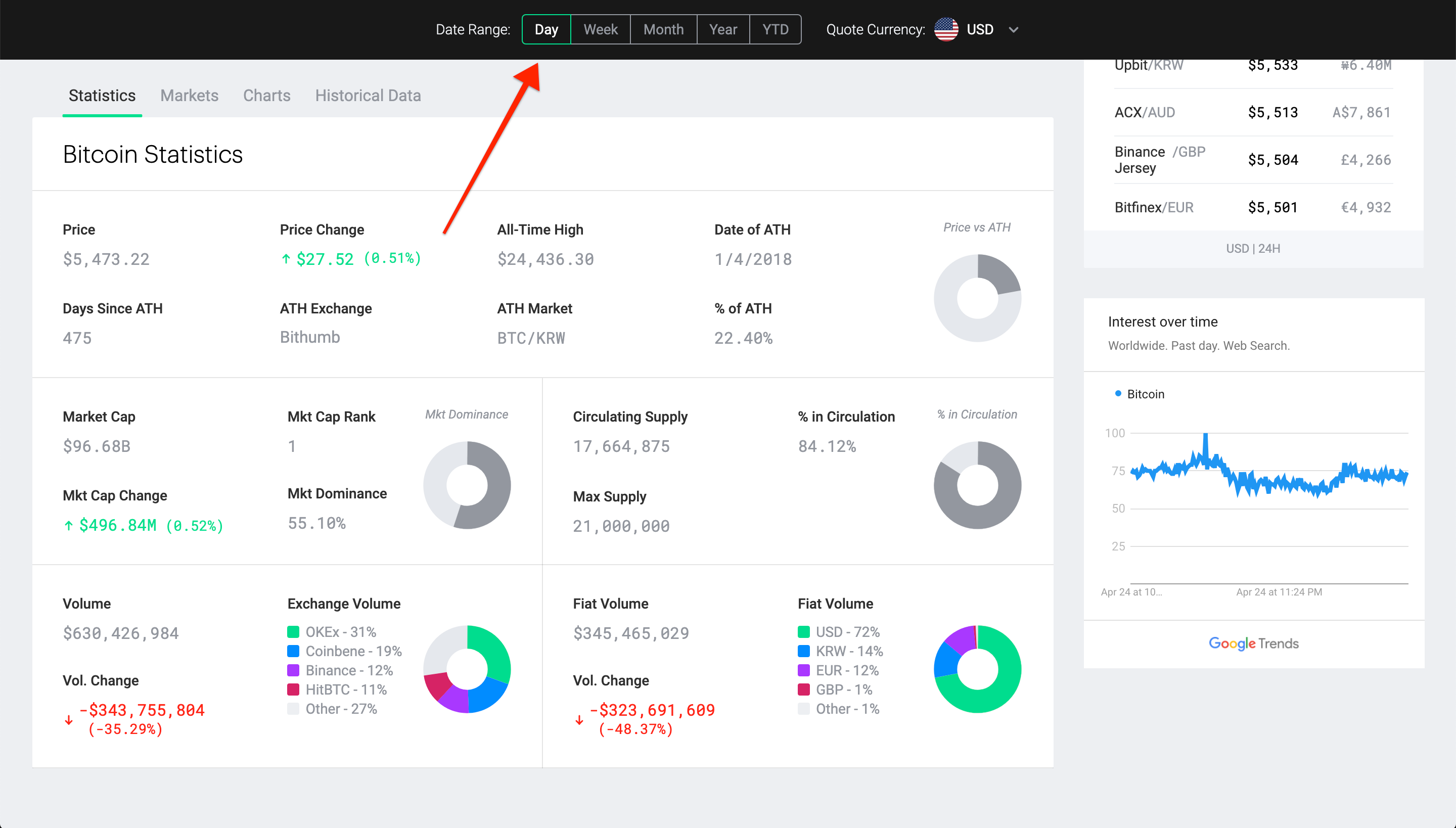Image resolution: width=1456 pixels, height=828 pixels.
Task: Click the Vol. Change -$343,755,804 value
Action: [142, 710]
